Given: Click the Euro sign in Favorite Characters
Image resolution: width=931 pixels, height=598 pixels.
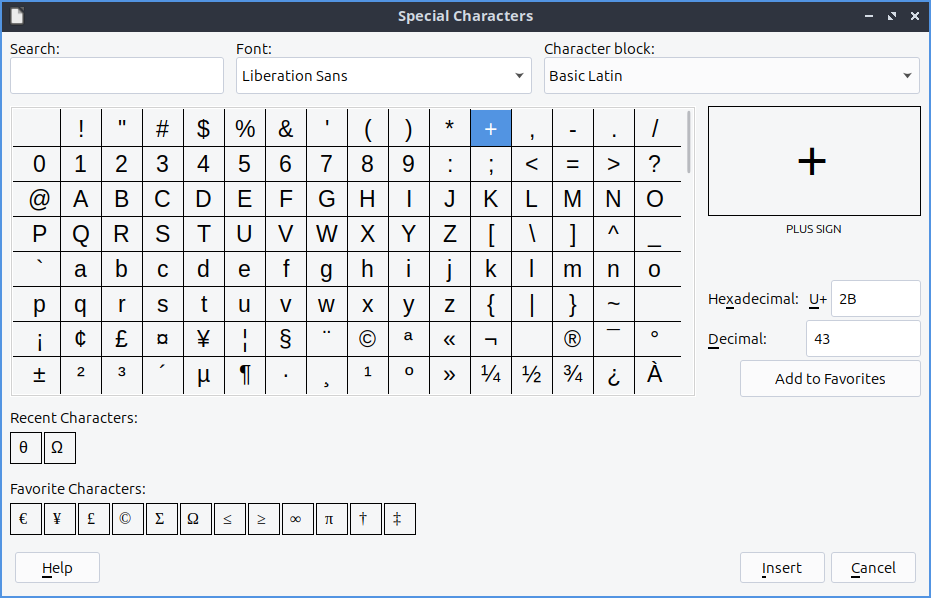Looking at the screenshot, I should pos(25,519).
